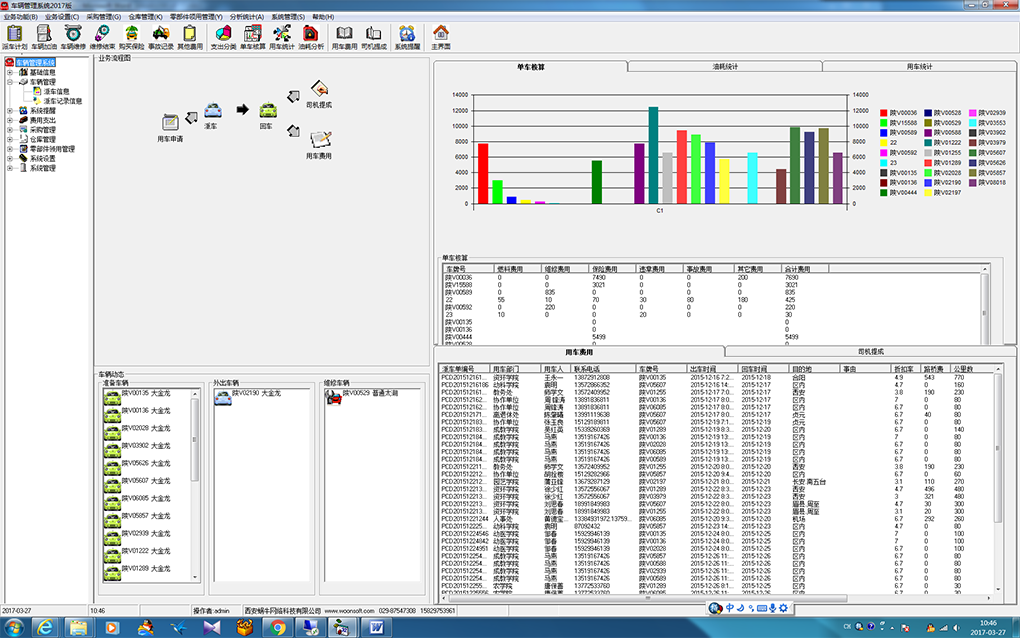The height and width of the screenshot is (638, 1020).
Task: Open the 支出分类 pie chart icon
Action: point(223,34)
